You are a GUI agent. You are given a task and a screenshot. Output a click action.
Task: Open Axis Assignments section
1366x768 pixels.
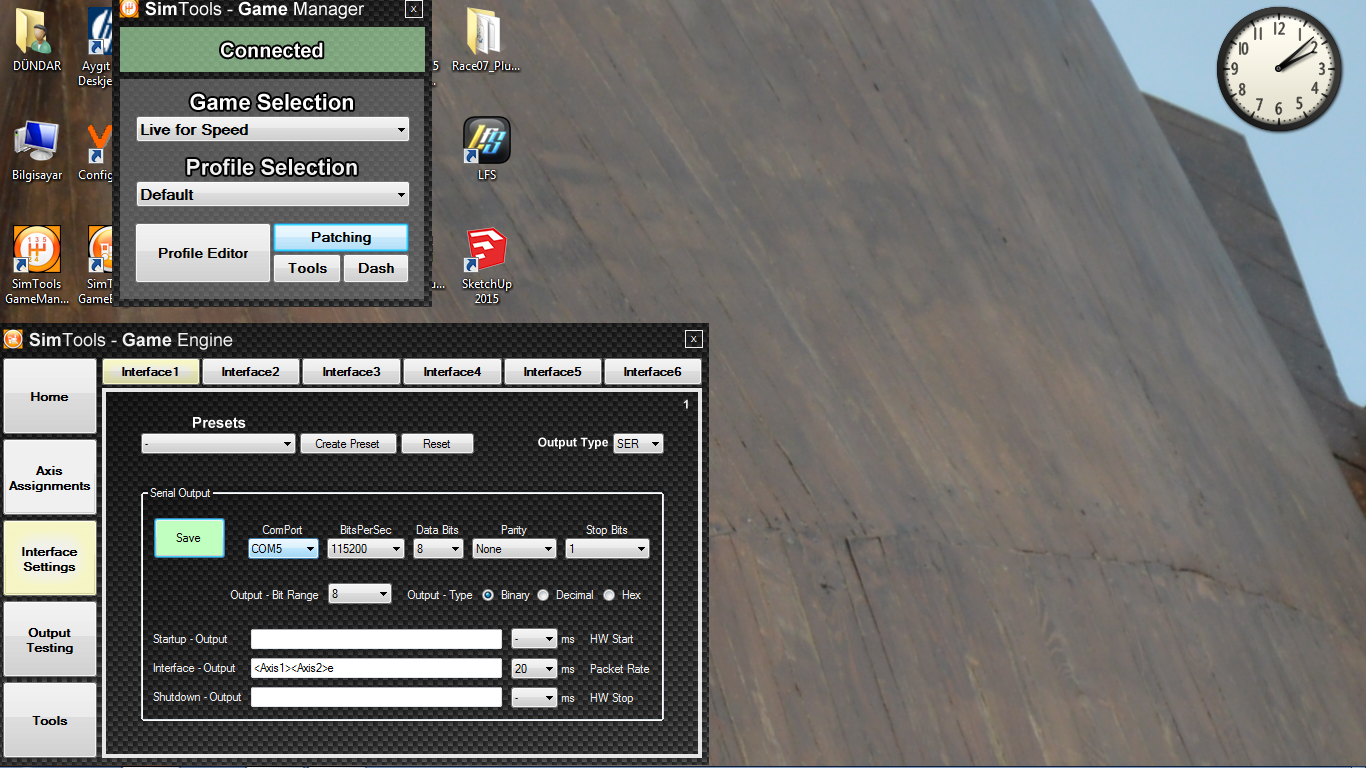tap(50, 478)
